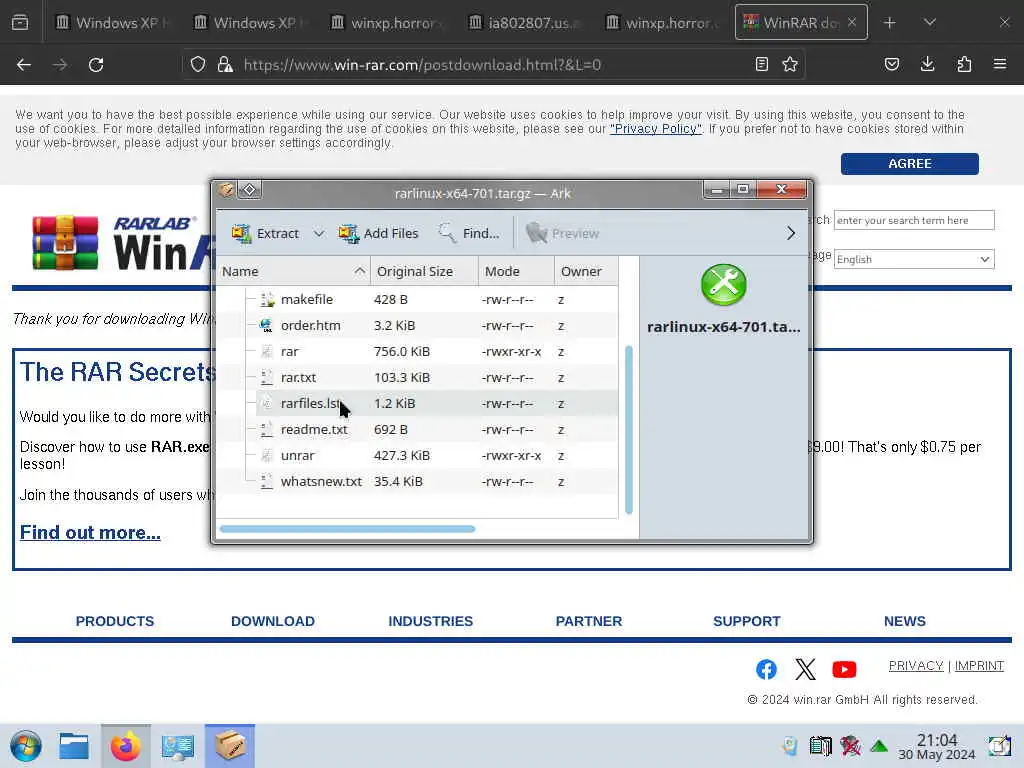This screenshot has width=1024, height=768.
Task: Open the PRODUCTS navigation menu
Action: [x=115, y=621]
